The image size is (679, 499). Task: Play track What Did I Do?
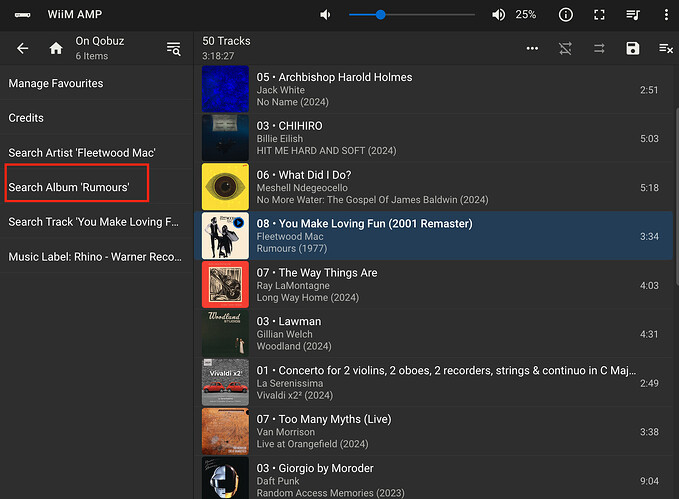(433, 187)
